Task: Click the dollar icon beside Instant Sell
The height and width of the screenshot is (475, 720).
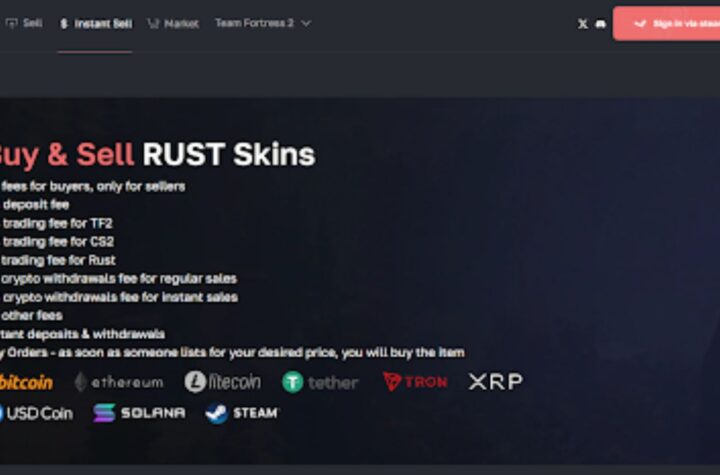Action: pos(64,24)
